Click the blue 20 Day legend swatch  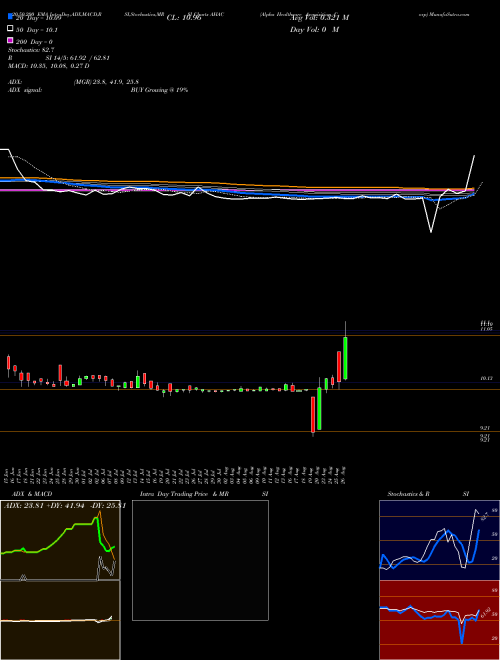tap(10, 17)
